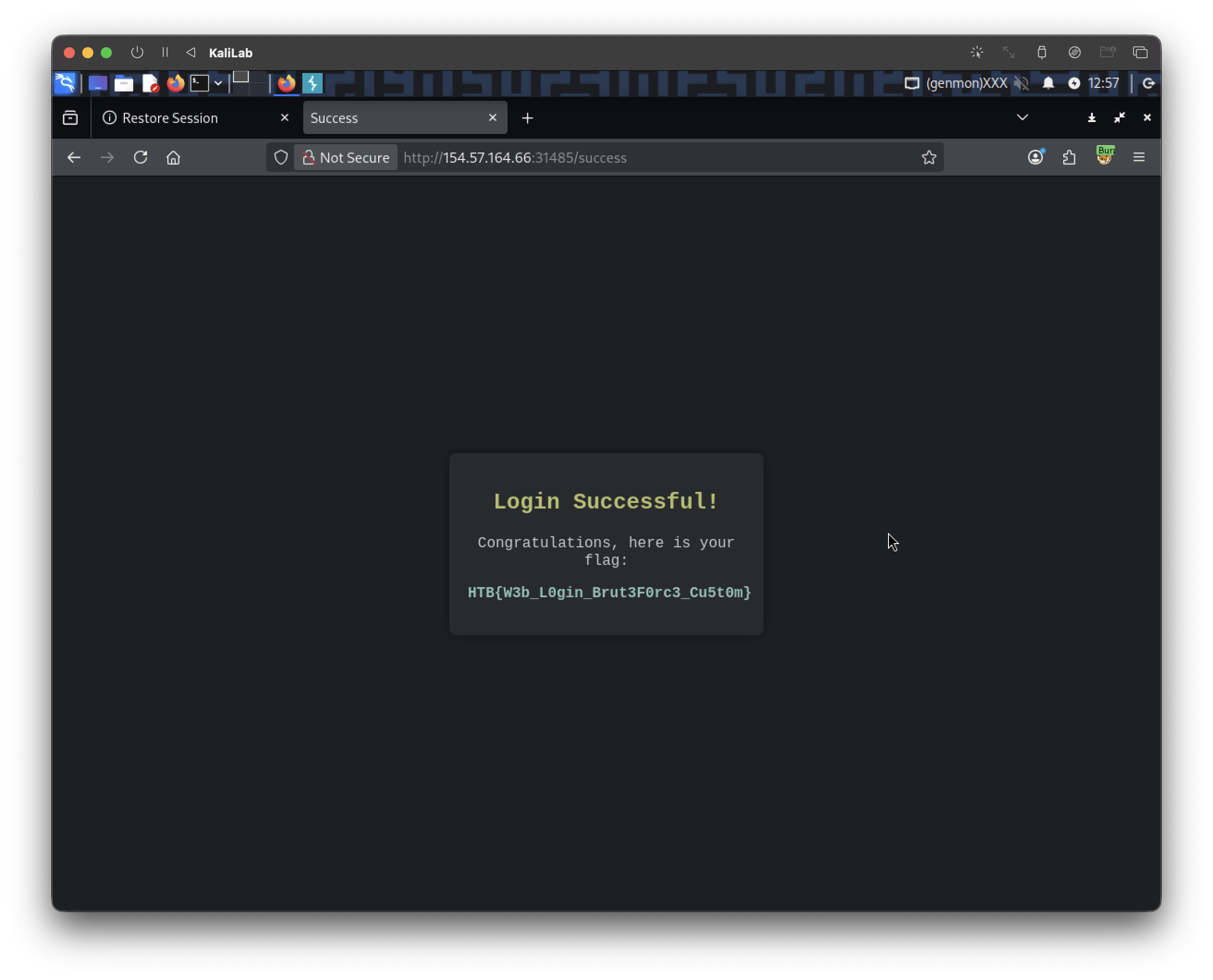Expand the list all tabs chevron
Screen dimensions: 1213x980
(x=1022, y=117)
